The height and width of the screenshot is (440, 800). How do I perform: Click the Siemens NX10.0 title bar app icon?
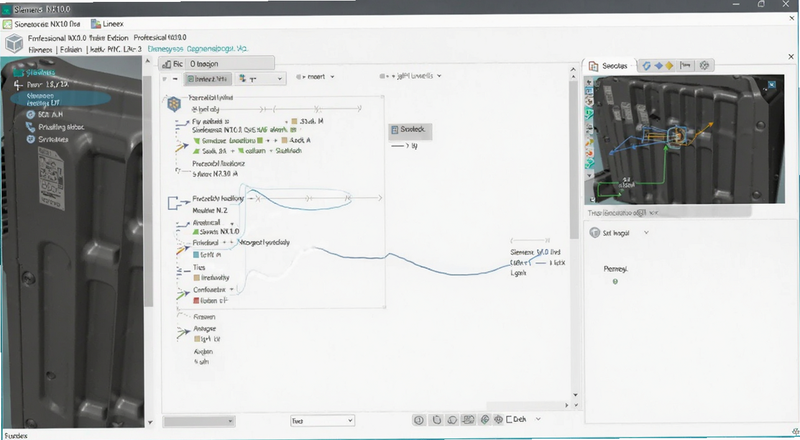coord(6,9)
